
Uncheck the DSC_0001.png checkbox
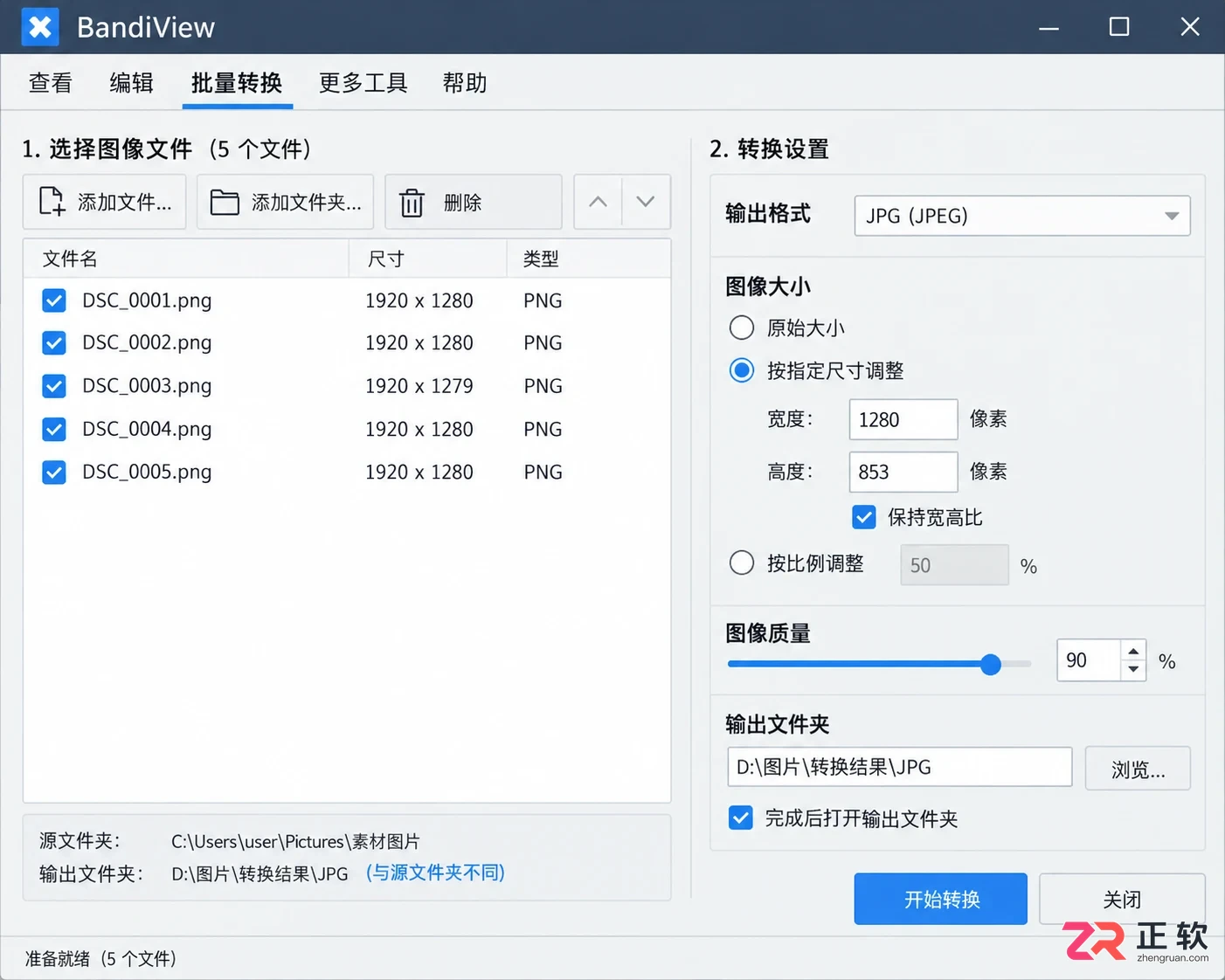[x=54, y=300]
